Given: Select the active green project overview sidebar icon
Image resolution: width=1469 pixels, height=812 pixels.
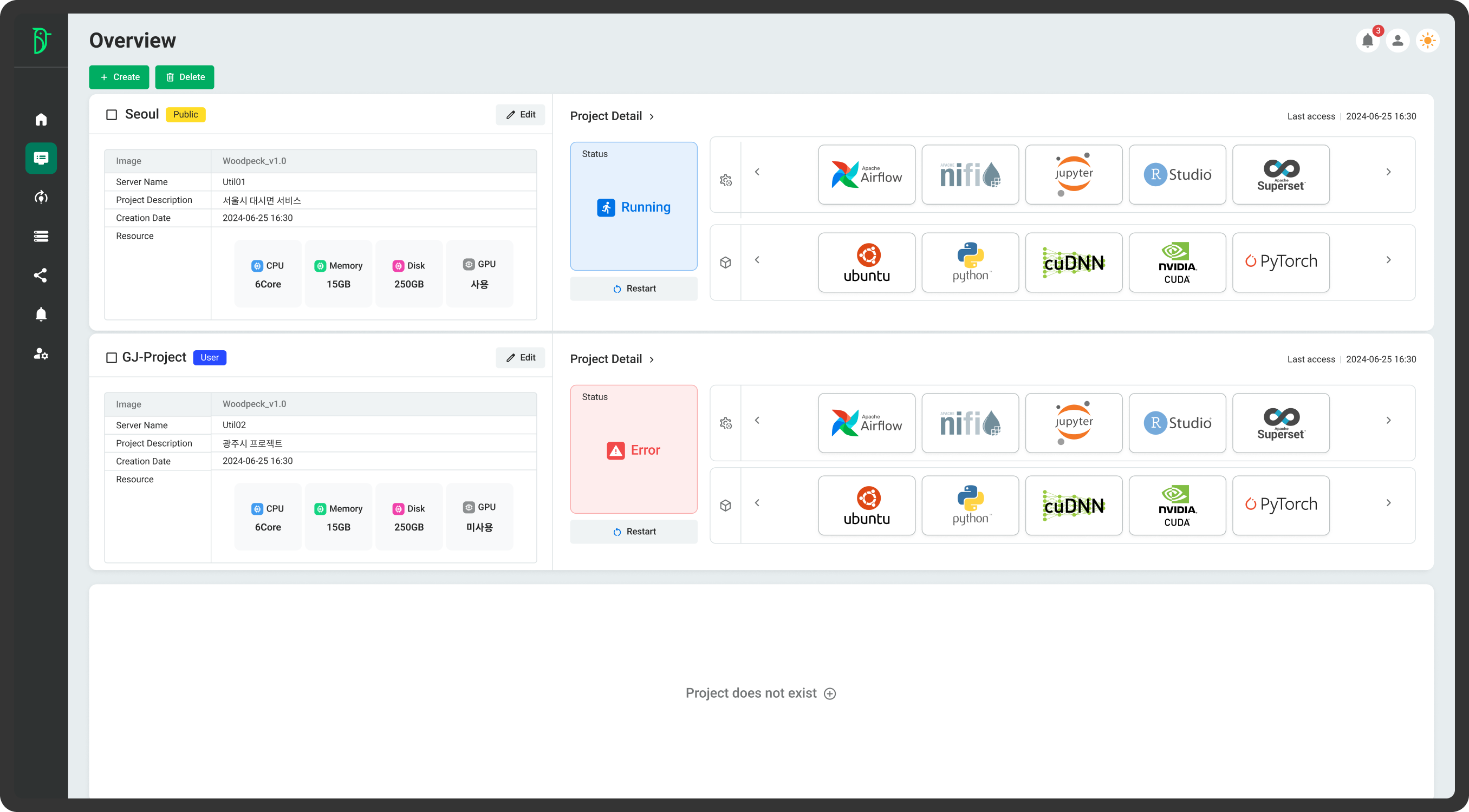Looking at the screenshot, I should coord(41,158).
